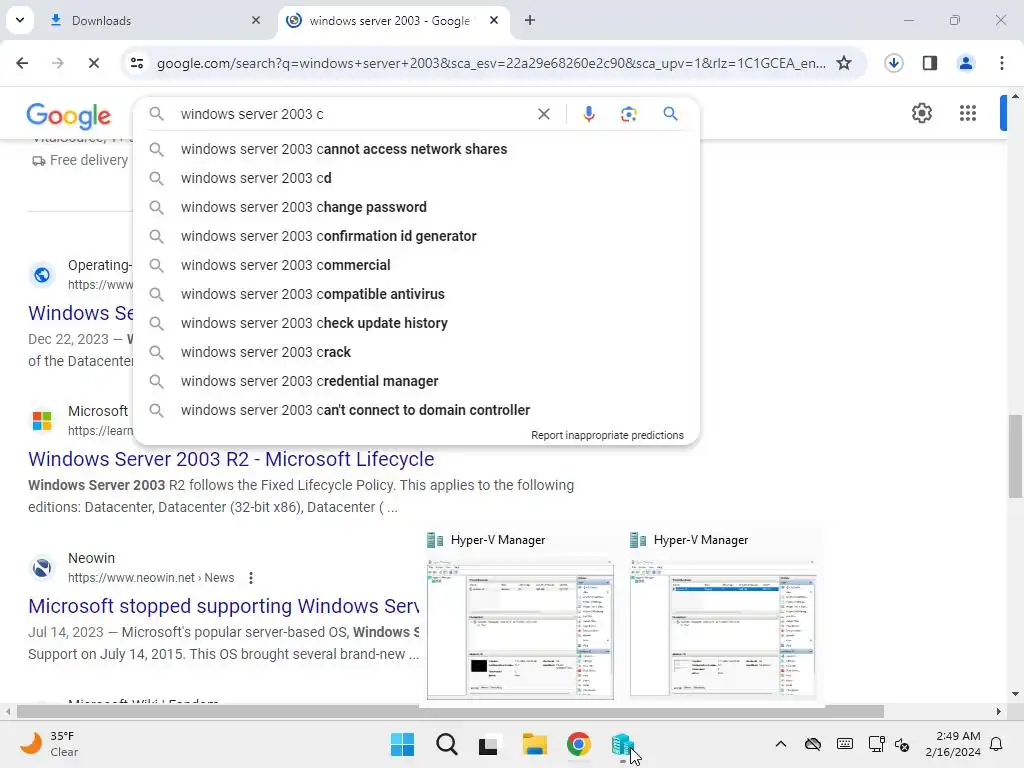Open touch keyboard tray icon
1024x768 pixels.
pos(844,744)
